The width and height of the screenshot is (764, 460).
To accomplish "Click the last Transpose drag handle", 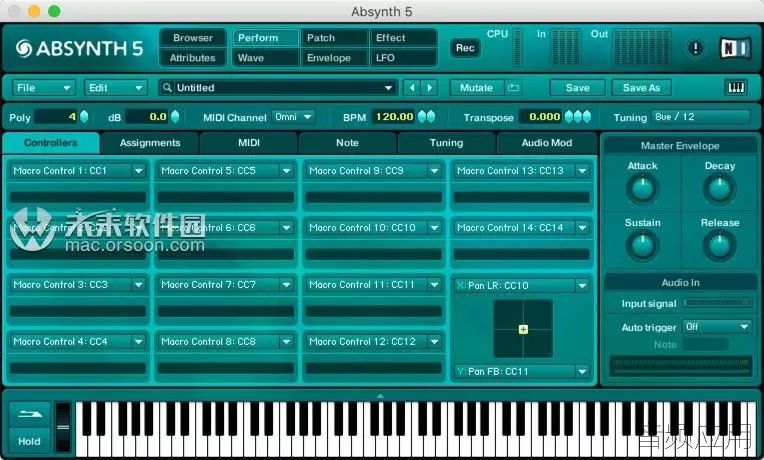I will (587, 116).
